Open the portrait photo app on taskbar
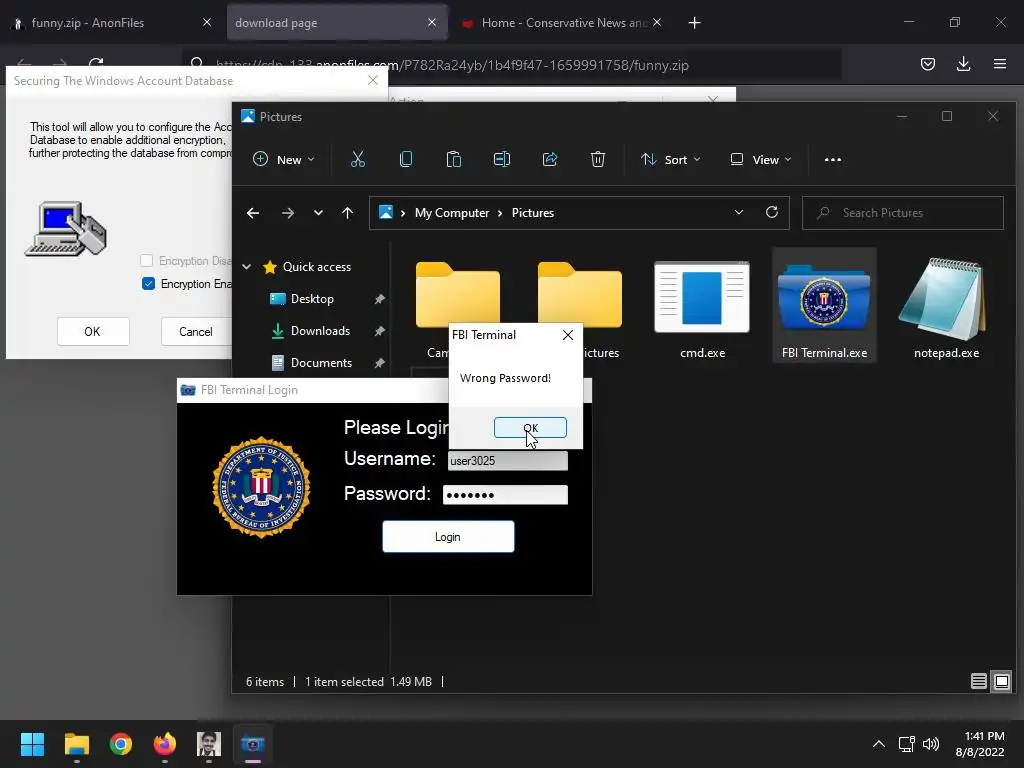Screen dimensions: 1024x768 209,744
